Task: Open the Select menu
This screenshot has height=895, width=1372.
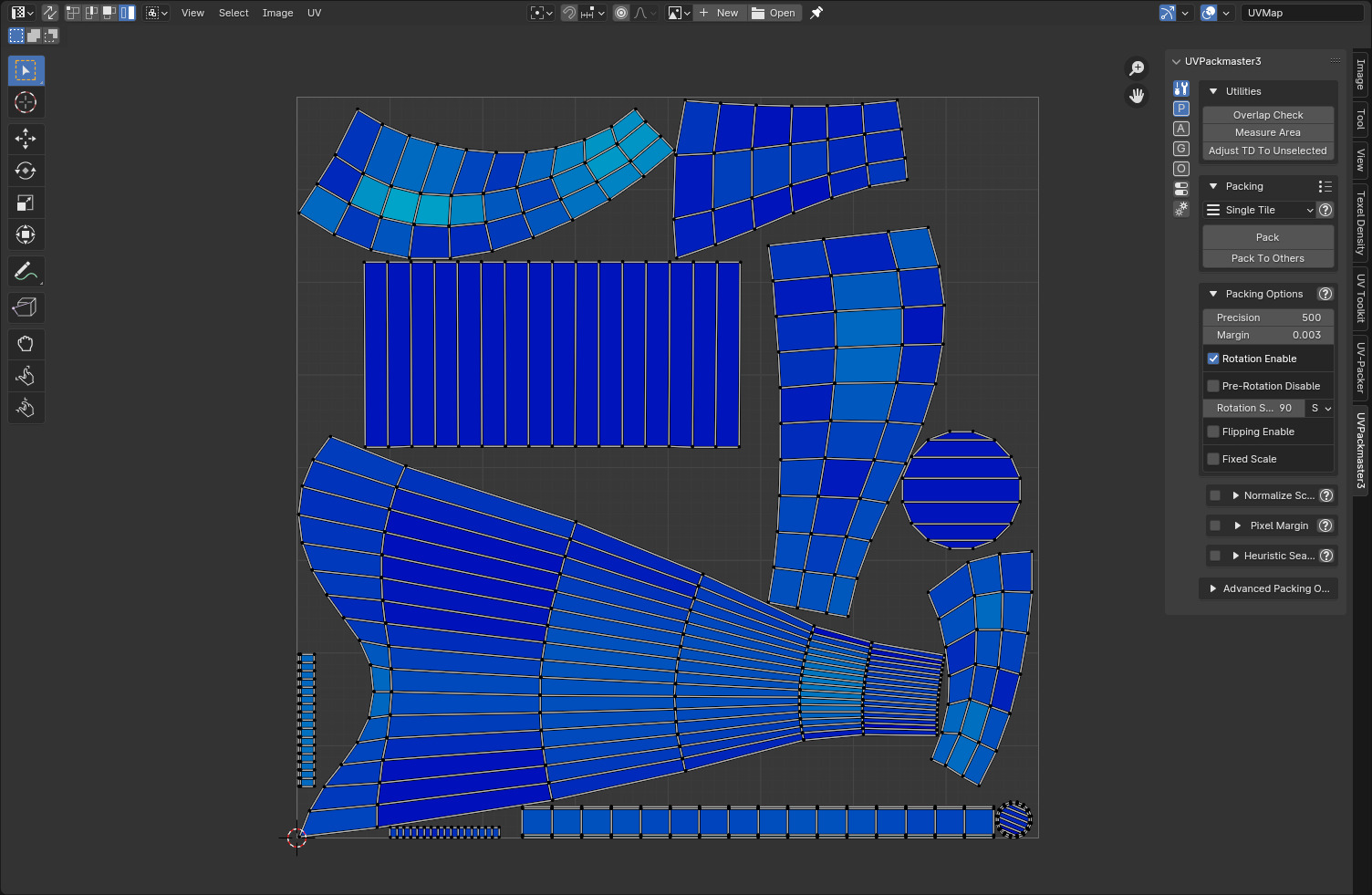Action: click(234, 13)
